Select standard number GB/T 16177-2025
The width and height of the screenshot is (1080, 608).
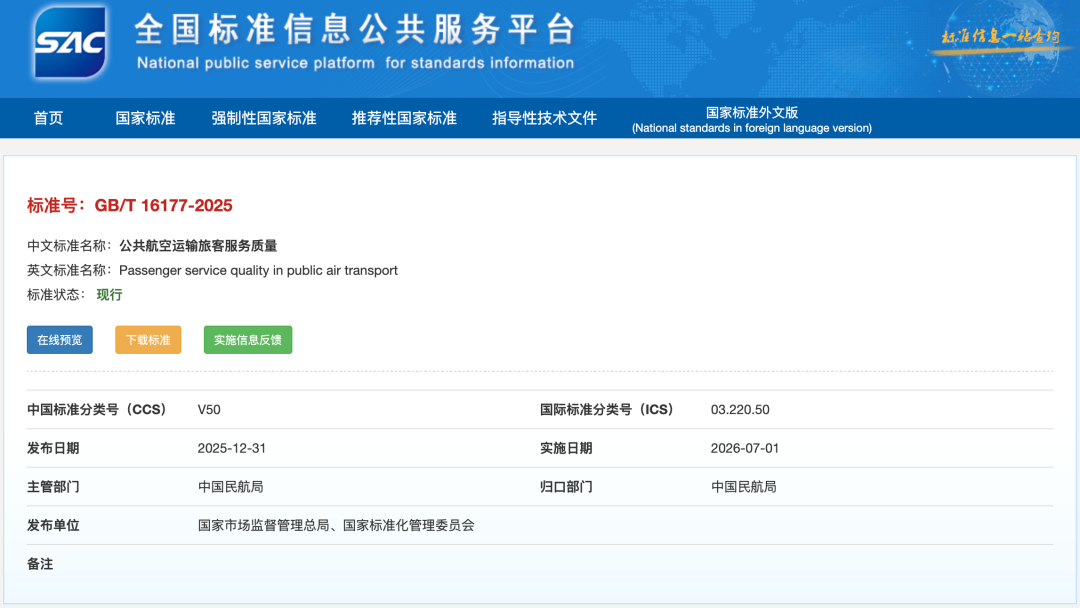point(163,205)
